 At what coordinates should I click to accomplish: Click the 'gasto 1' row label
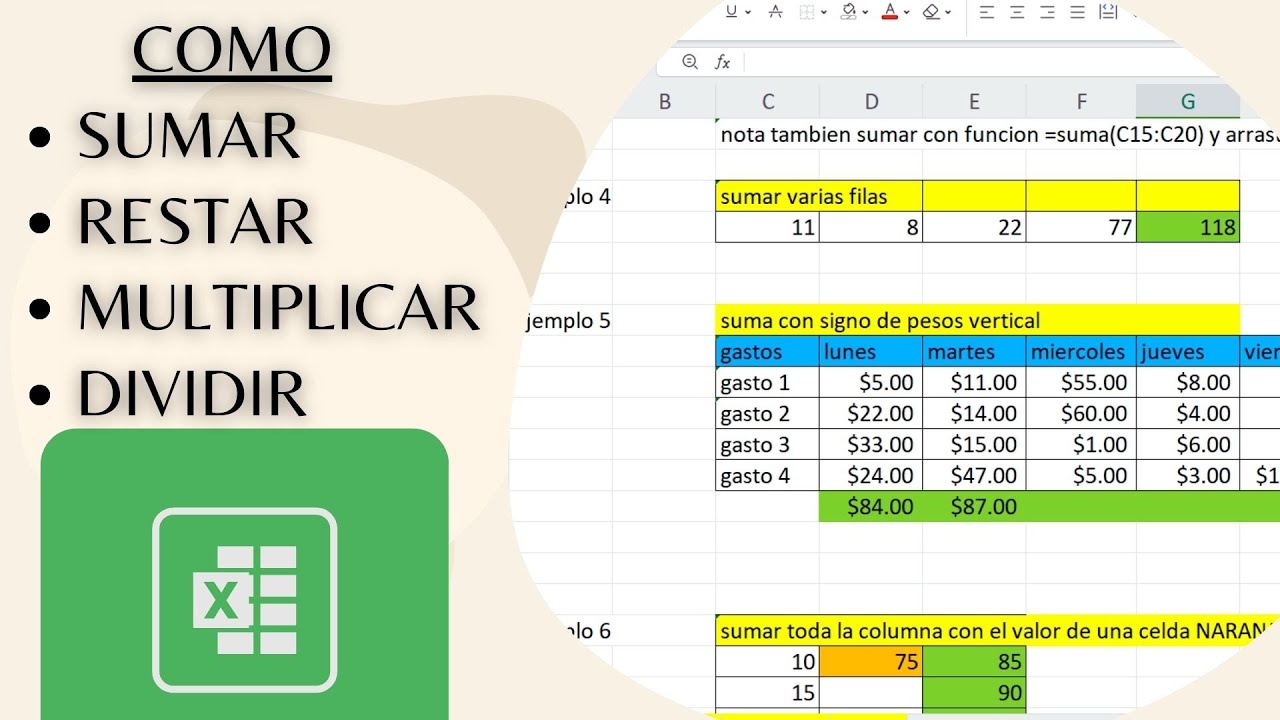pos(768,382)
